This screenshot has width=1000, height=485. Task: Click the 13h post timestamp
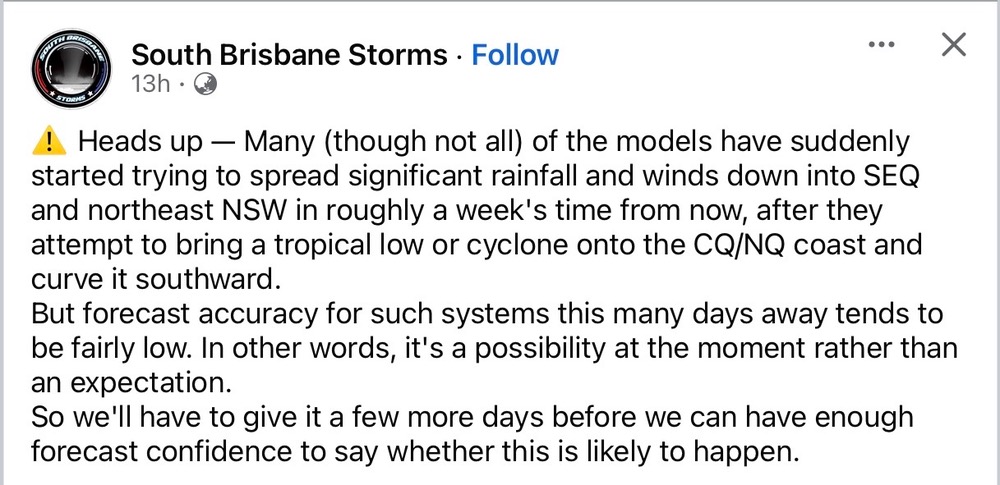[150, 84]
